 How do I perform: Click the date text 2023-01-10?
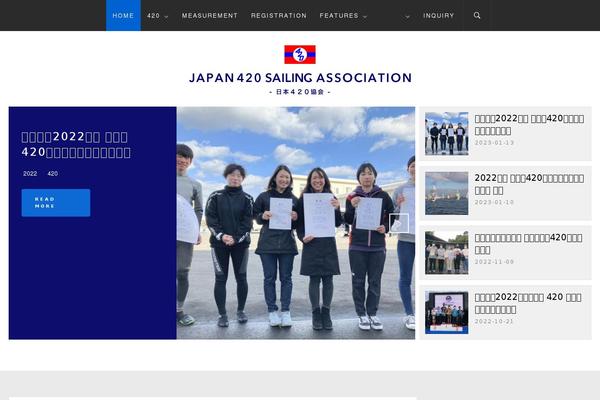[x=494, y=202]
